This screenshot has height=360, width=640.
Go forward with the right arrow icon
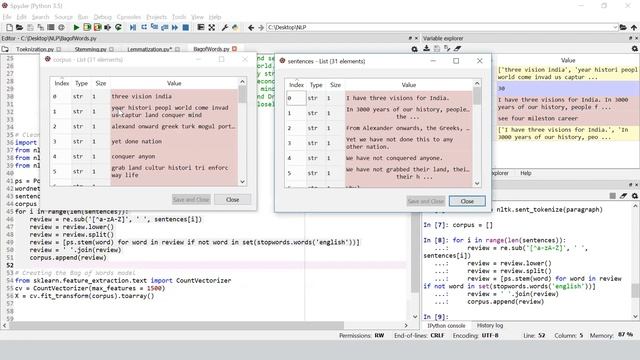pyautogui.click(x=261, y=27)
